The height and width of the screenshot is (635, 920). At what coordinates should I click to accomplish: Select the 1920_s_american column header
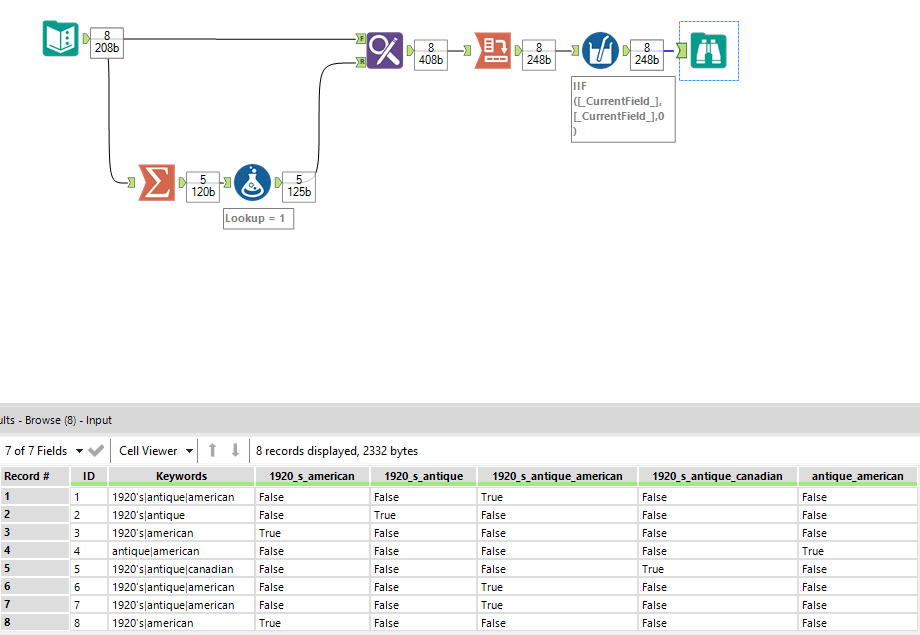312,476
